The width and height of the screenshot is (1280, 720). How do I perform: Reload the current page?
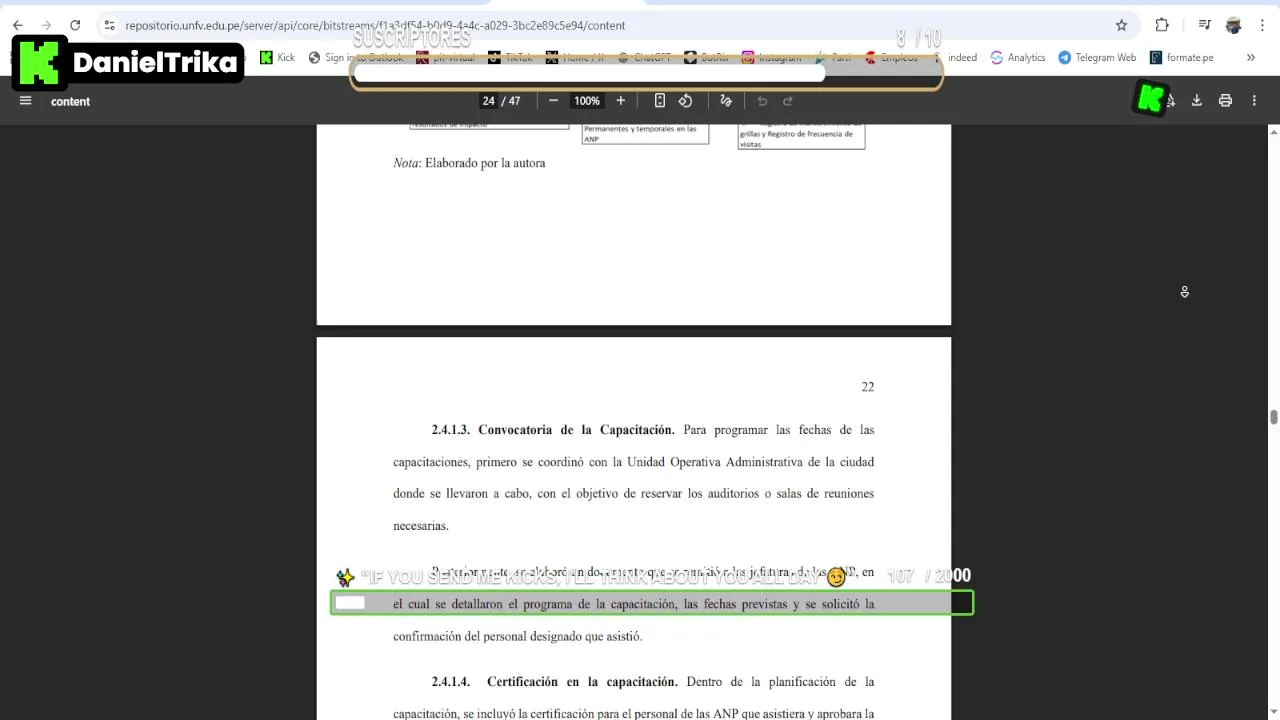pos(75,25)
